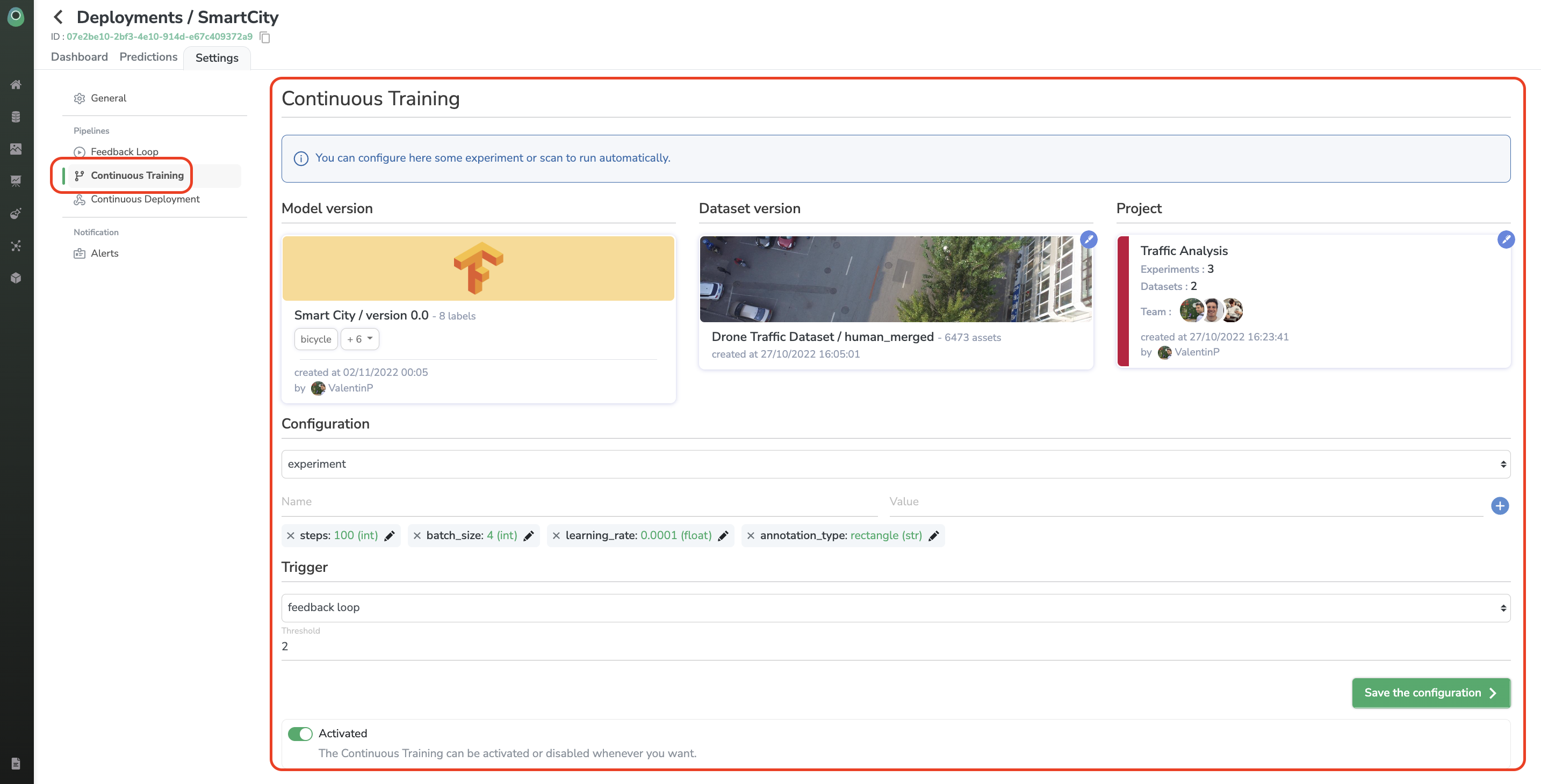Screen dimensions: 1541x784
Task: Click the copy deployment ID icon
Action: coord(265,37)
